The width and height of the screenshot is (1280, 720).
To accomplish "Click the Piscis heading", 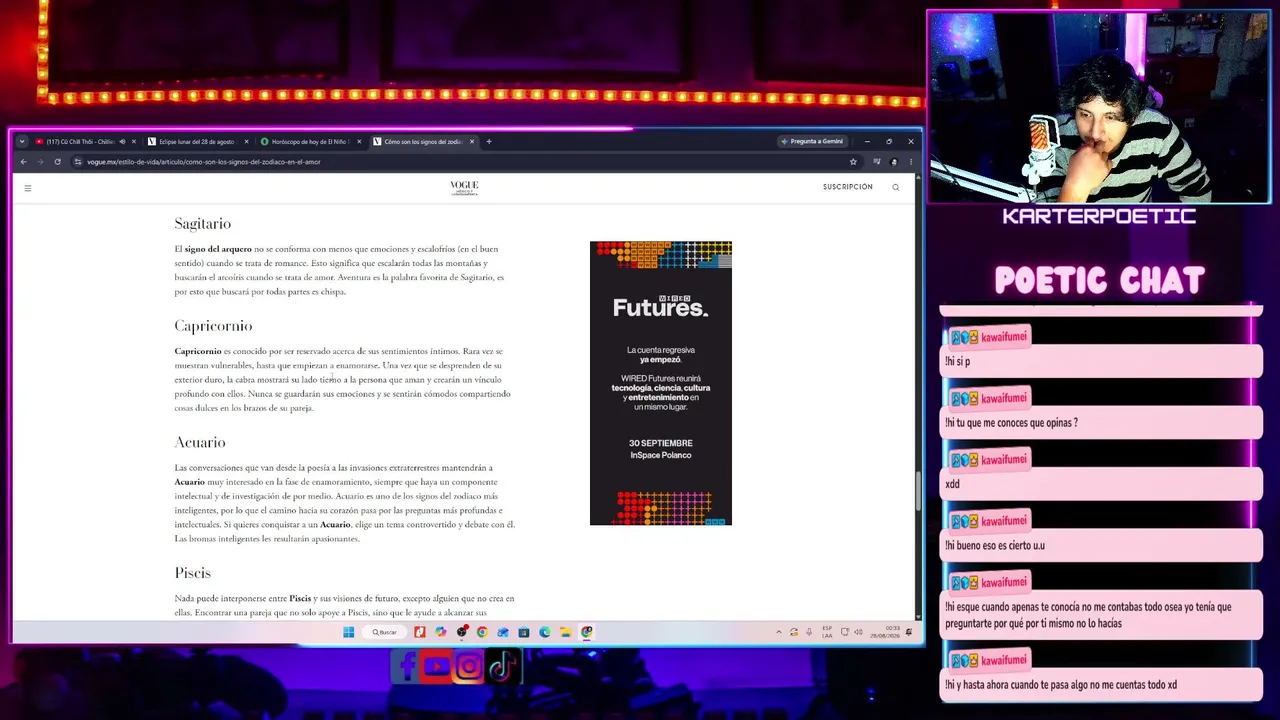I will (x=192, y=573).
